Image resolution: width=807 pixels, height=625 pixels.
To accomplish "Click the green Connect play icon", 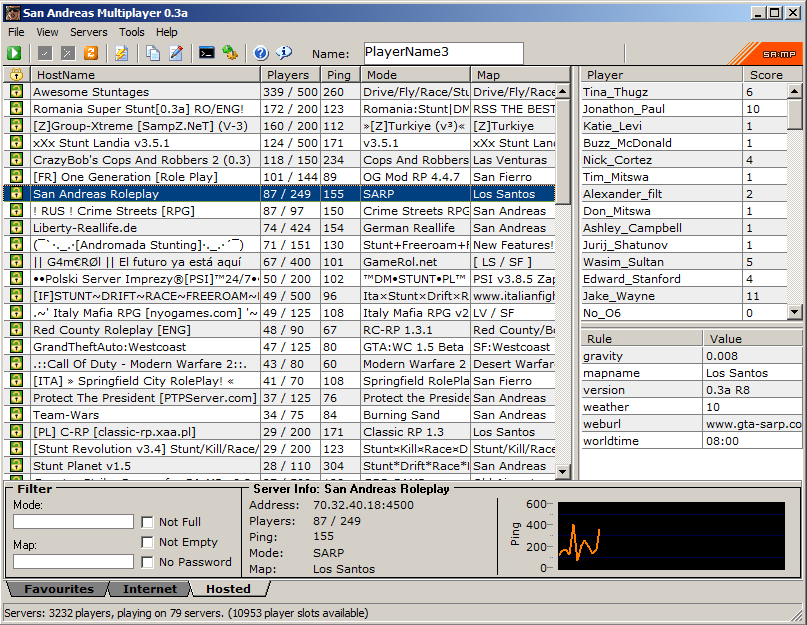I will (14, 53).
